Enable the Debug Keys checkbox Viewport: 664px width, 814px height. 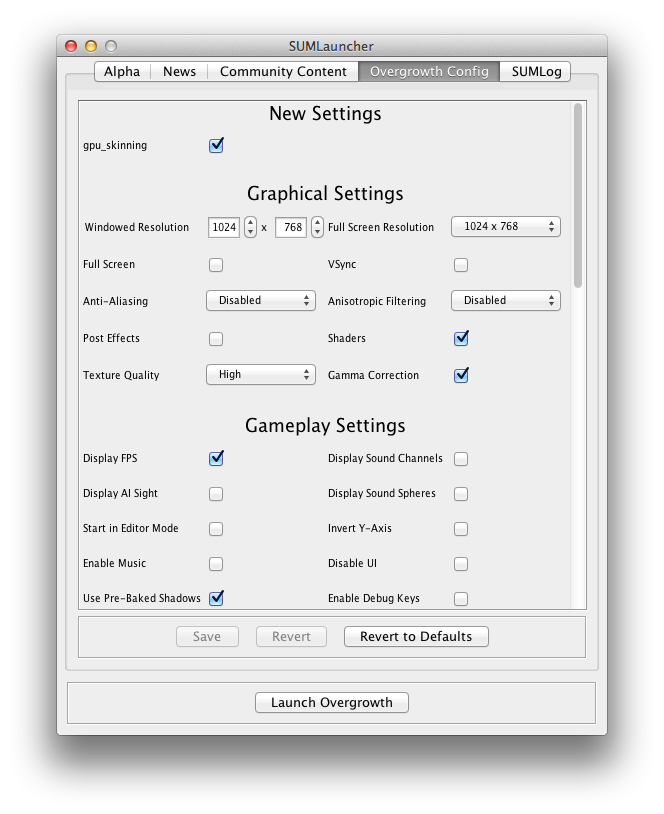pyautogui.click(x=461, y=599)
